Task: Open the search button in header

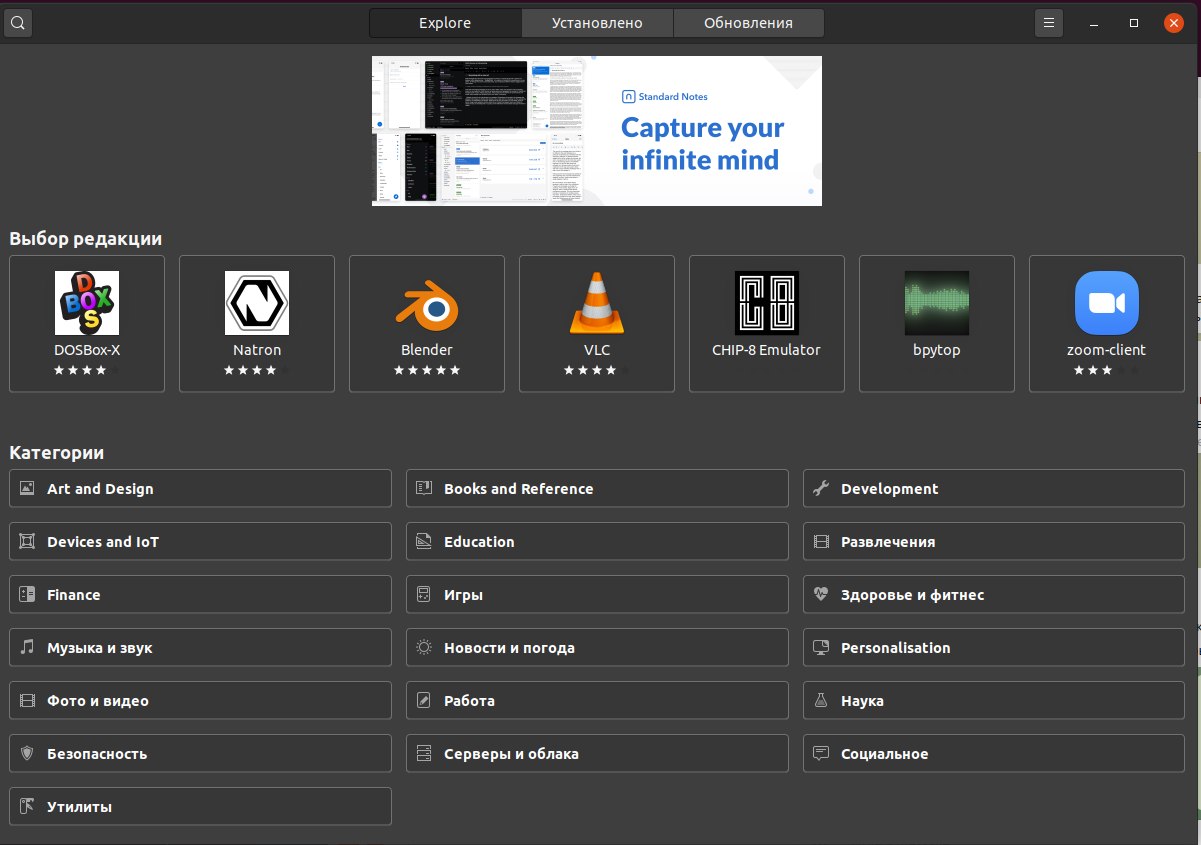Action: [x=19, y=23]
